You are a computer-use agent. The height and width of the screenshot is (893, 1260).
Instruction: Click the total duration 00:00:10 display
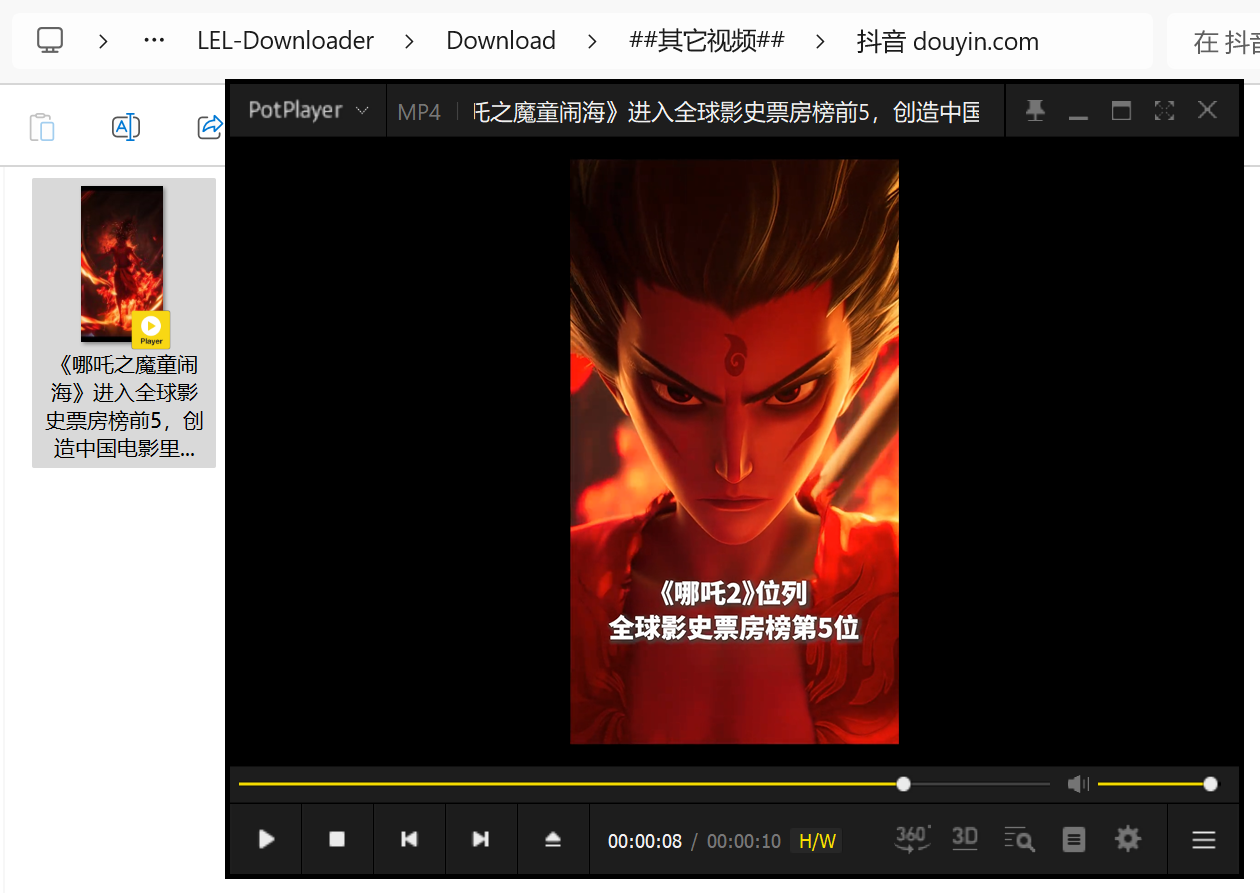tap(744, 841)
